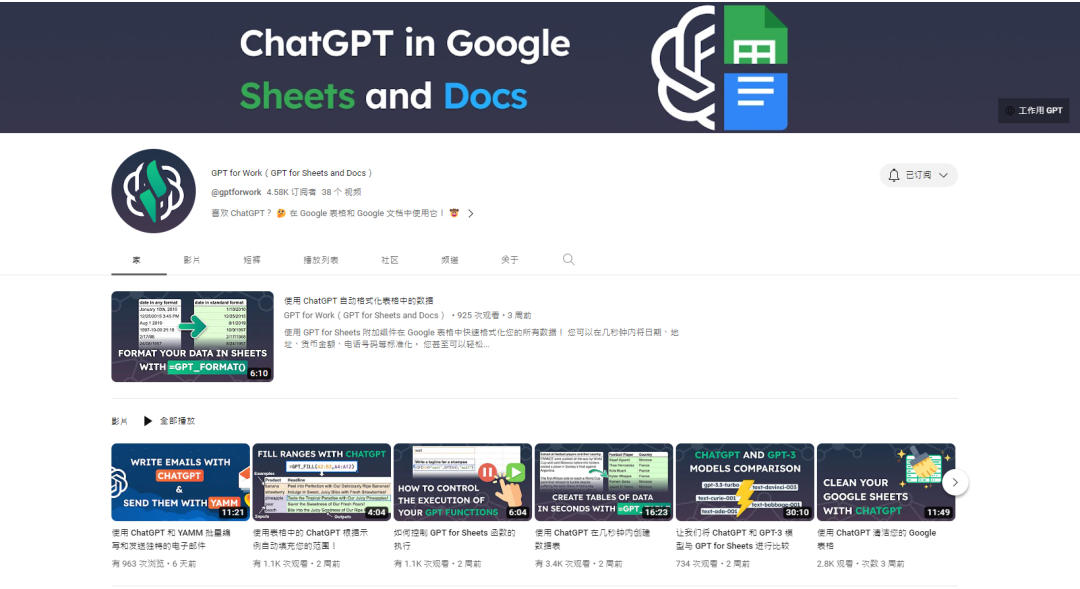Open How to Control the Execution thumbnail
Screen dimensions: 1080x589
[463, 482]
